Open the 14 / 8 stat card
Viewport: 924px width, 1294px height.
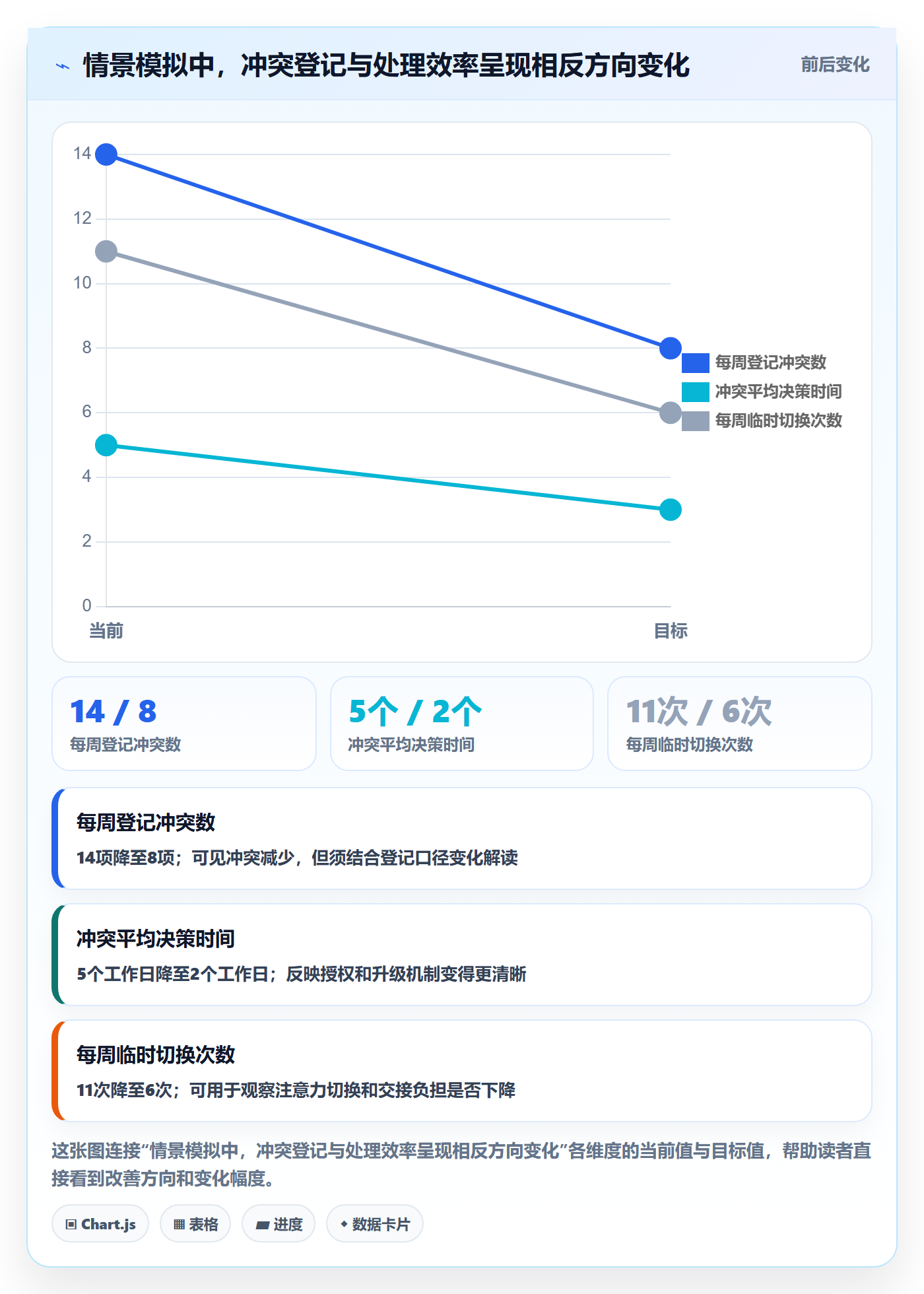tap(184, 724)
